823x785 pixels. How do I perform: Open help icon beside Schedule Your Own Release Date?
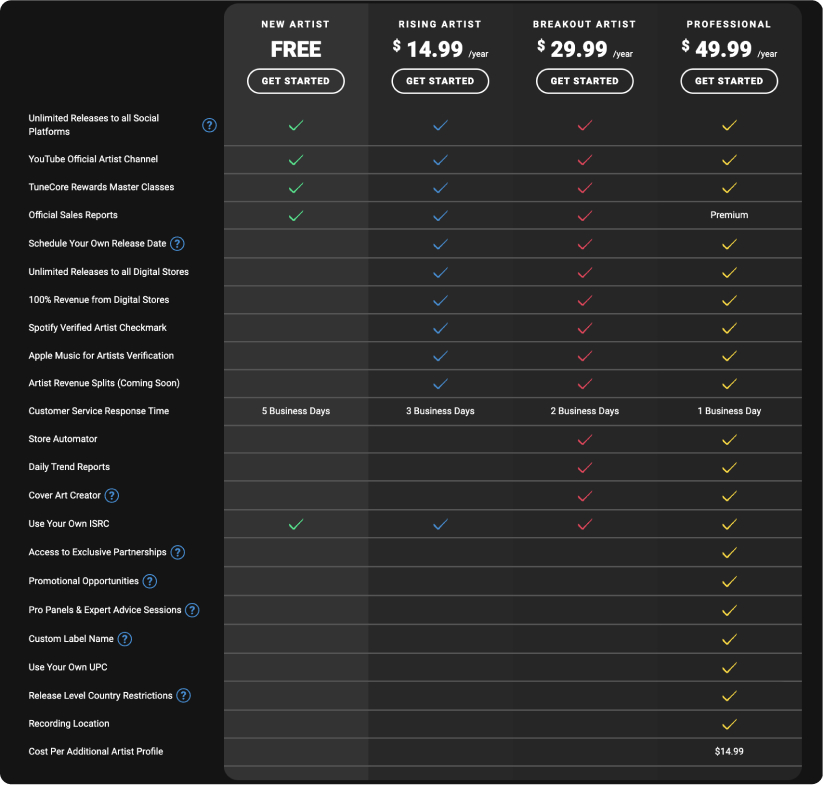pyautogui.click(x=177, y=244)
